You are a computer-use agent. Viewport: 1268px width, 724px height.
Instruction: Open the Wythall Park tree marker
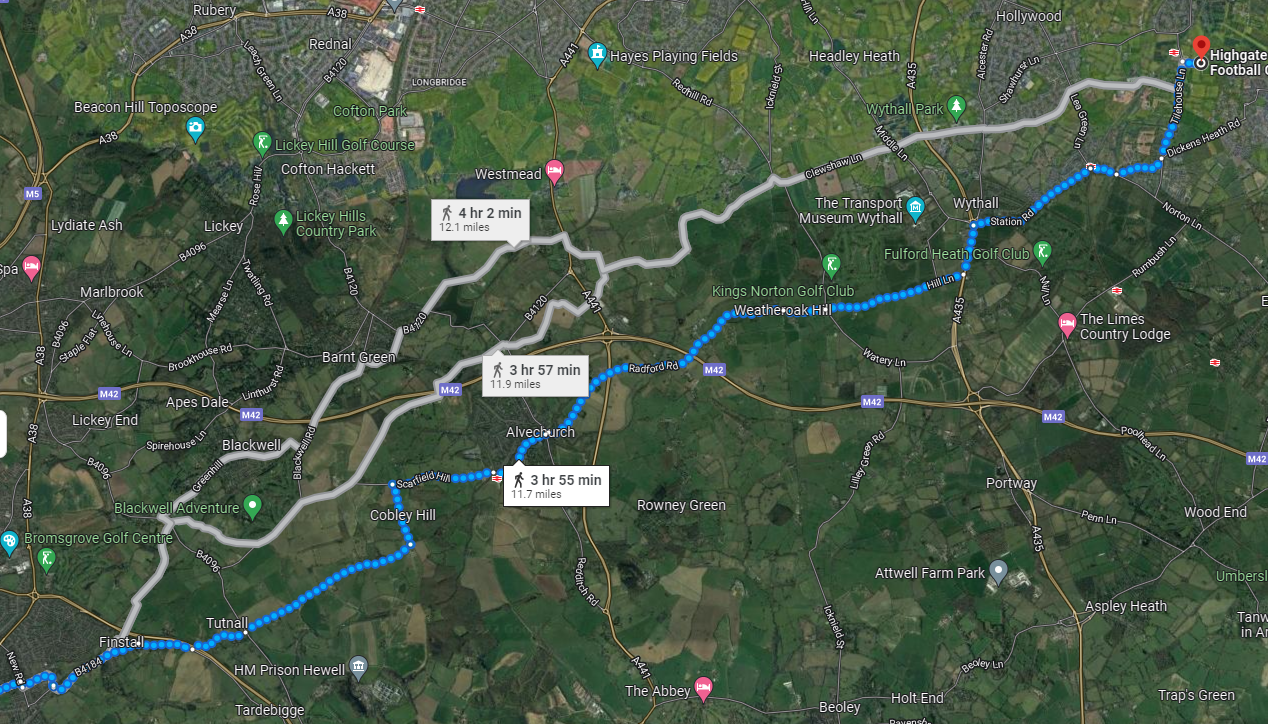(x=957, y=105)
